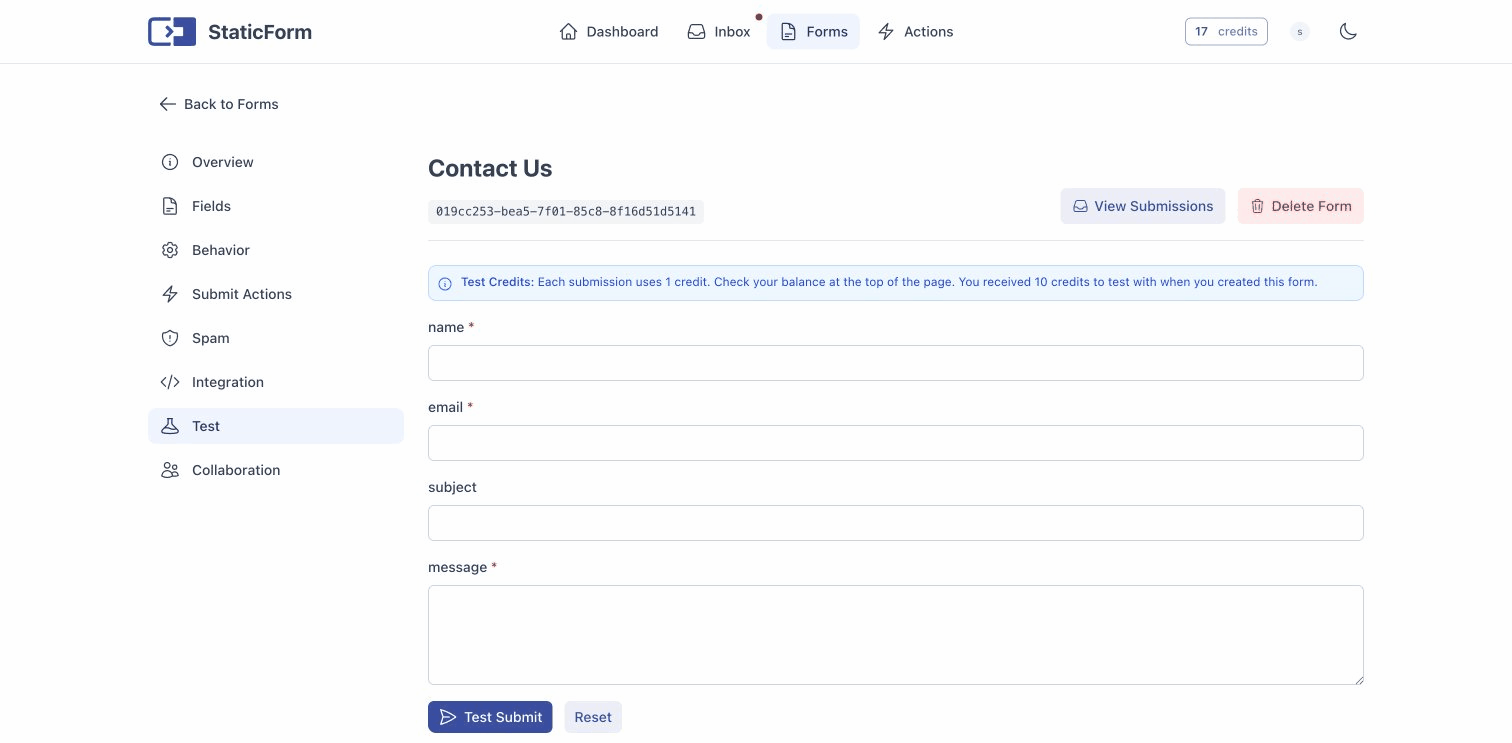The image size is (1512, 743).
Task: Navigate using the Back to Forms link
Action: coord(218,104)
